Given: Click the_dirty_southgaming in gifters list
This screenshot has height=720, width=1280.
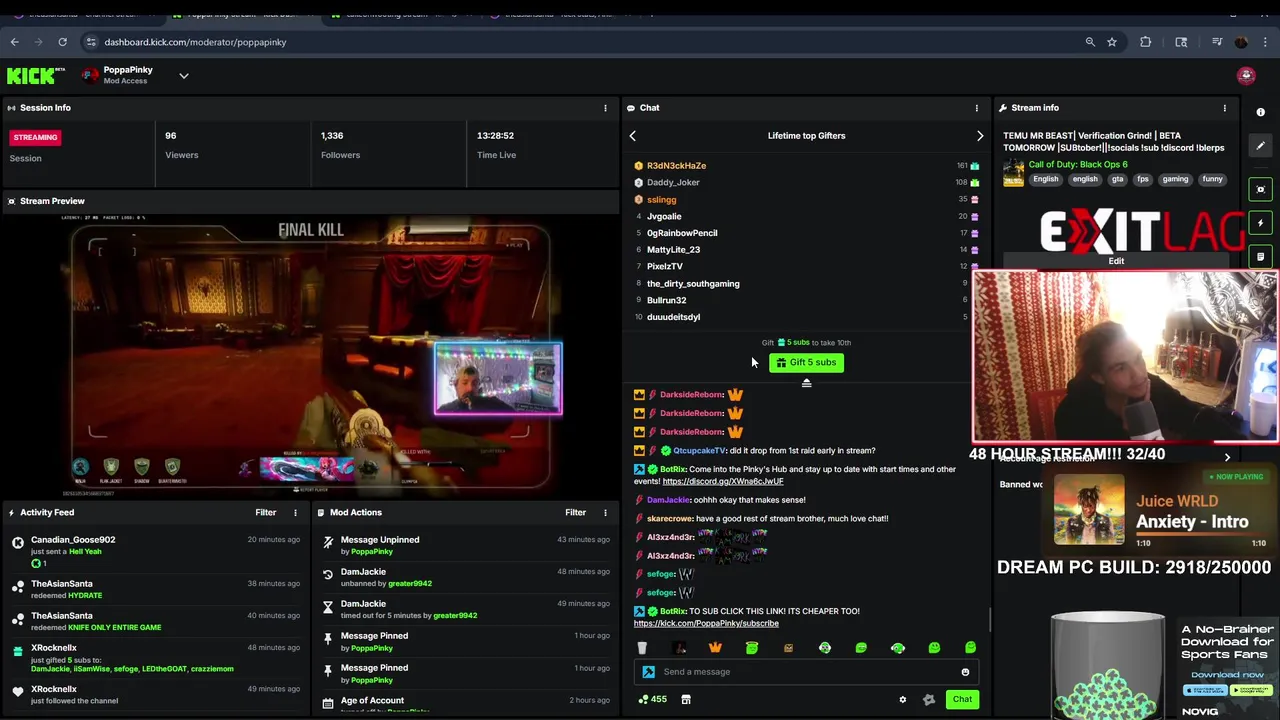Looking at the screenshot, I should pyautogui.click(x=693, y=284).
